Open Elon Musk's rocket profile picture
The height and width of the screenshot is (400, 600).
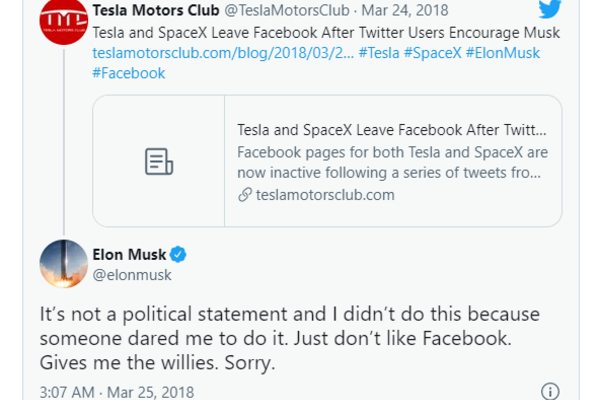(63, 264)
